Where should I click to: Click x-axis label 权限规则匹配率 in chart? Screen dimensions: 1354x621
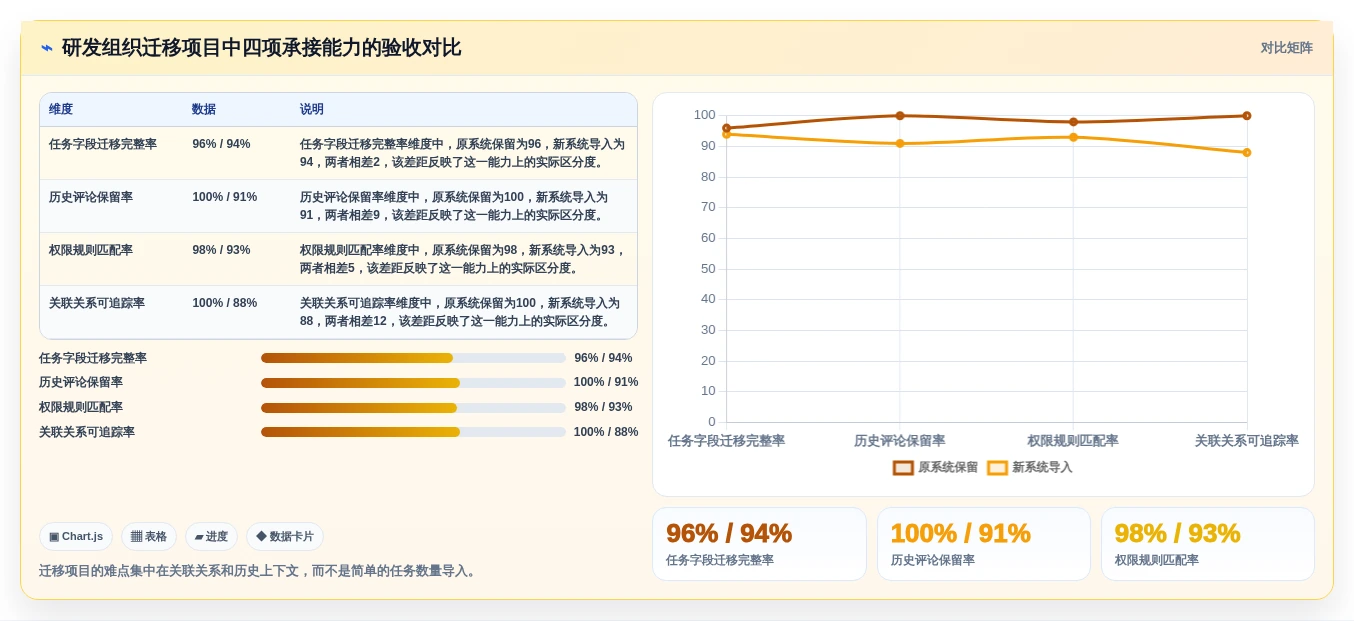(1073, 441)
